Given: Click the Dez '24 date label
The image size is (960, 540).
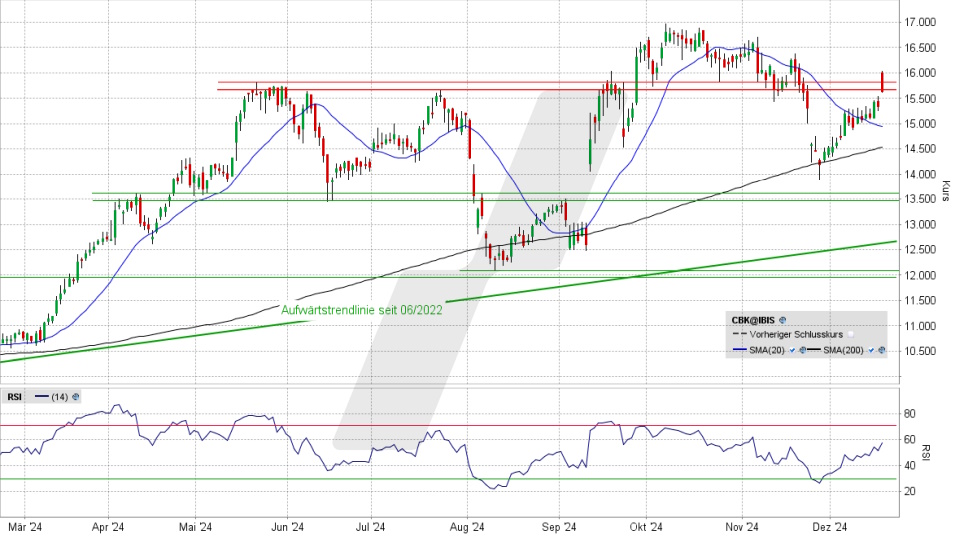Looking at the screenshot, I should [x=830, y=527].
